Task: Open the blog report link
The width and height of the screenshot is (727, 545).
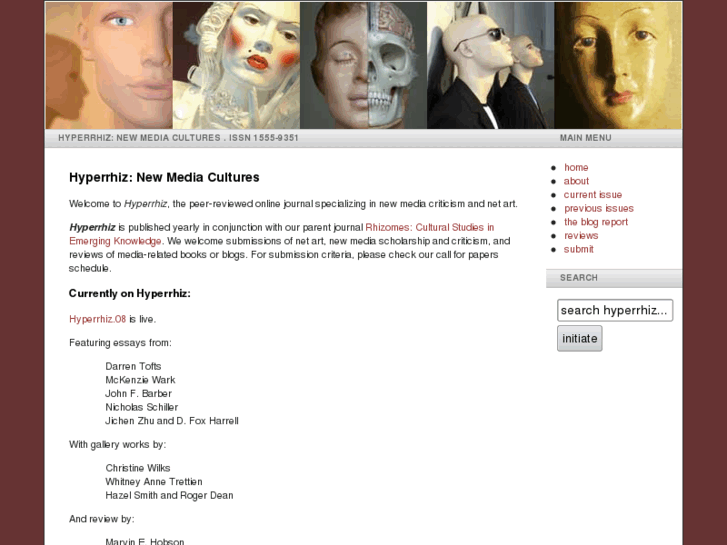Action: tap(596, 222)
